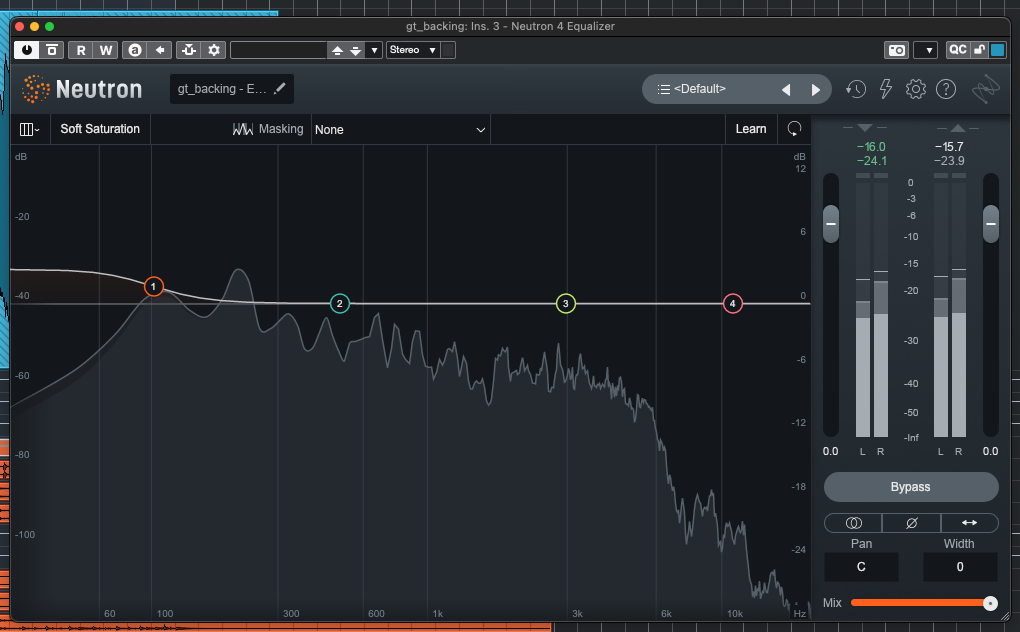The height and width of the screenshot is (632, 1020).
Task: Click the Mix slider knob
Action: 990,603
